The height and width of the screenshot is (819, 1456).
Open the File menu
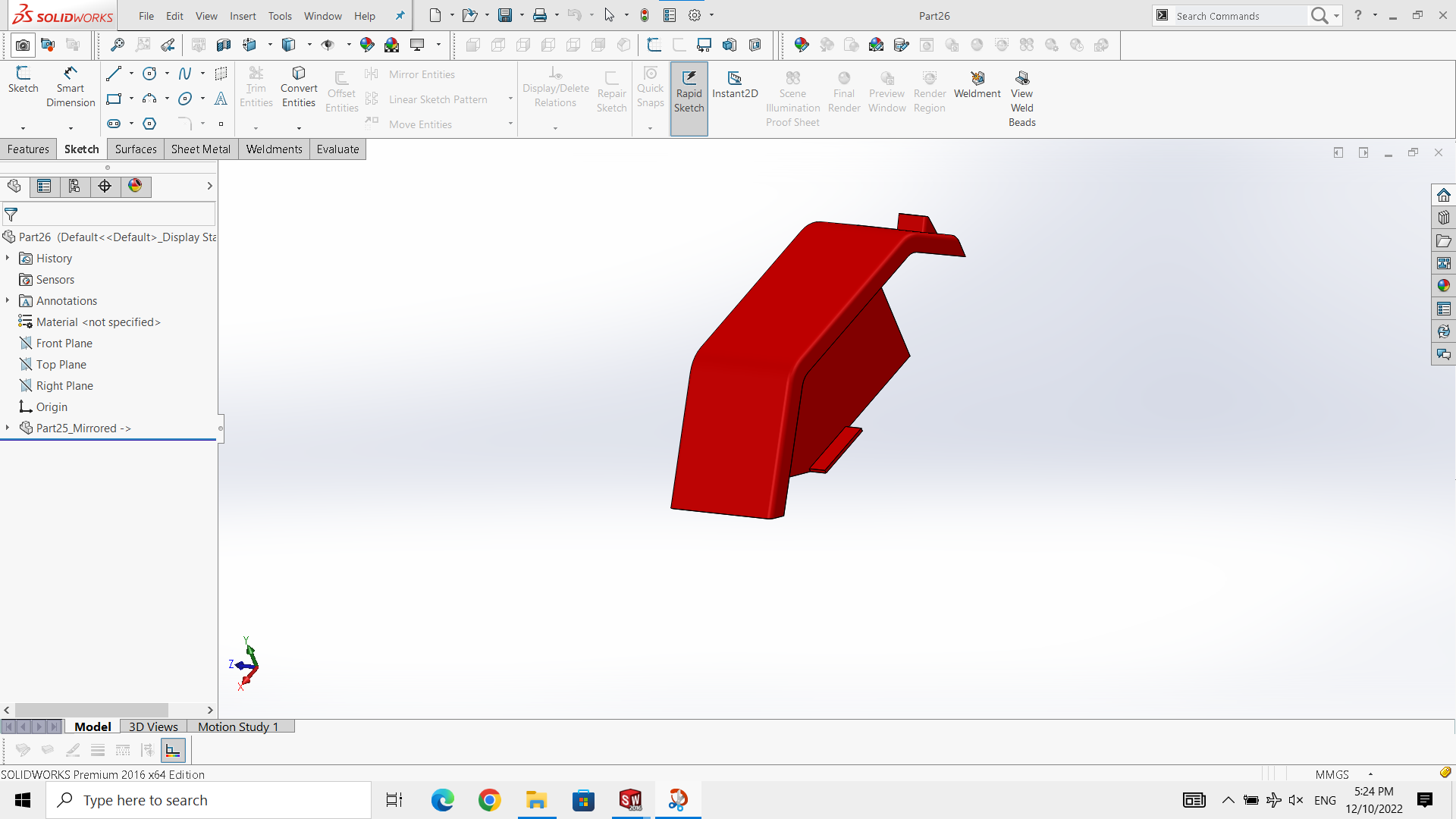pos(146,16)
